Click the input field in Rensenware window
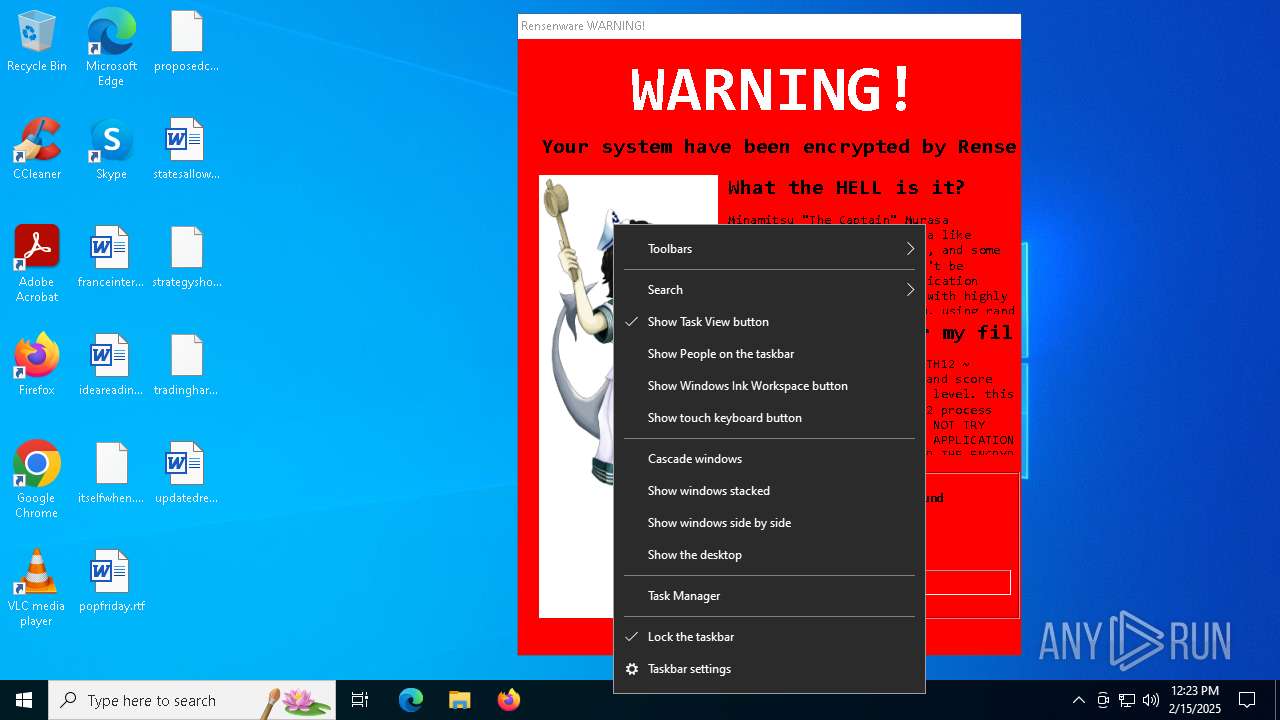This screenshot has height=720, width=1280. pos(968,582)
